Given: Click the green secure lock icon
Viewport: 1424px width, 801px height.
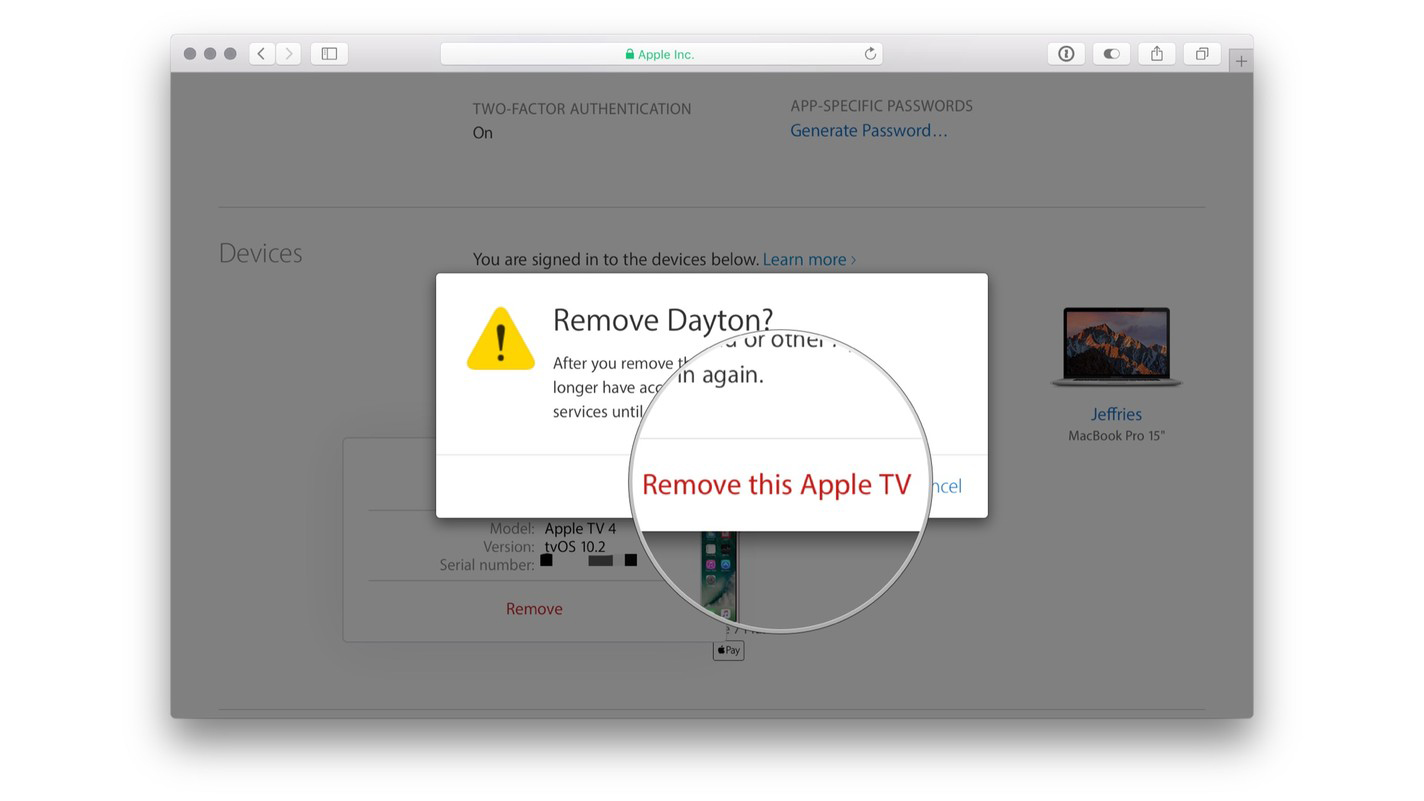Looking at the screenshot, I should pos(630,54).
